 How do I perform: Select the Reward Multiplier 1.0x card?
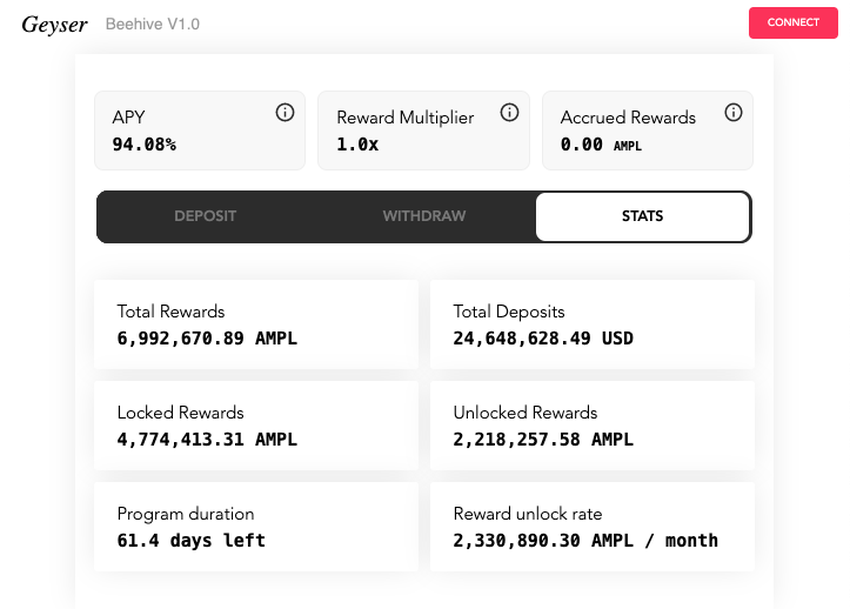[424, 131]
